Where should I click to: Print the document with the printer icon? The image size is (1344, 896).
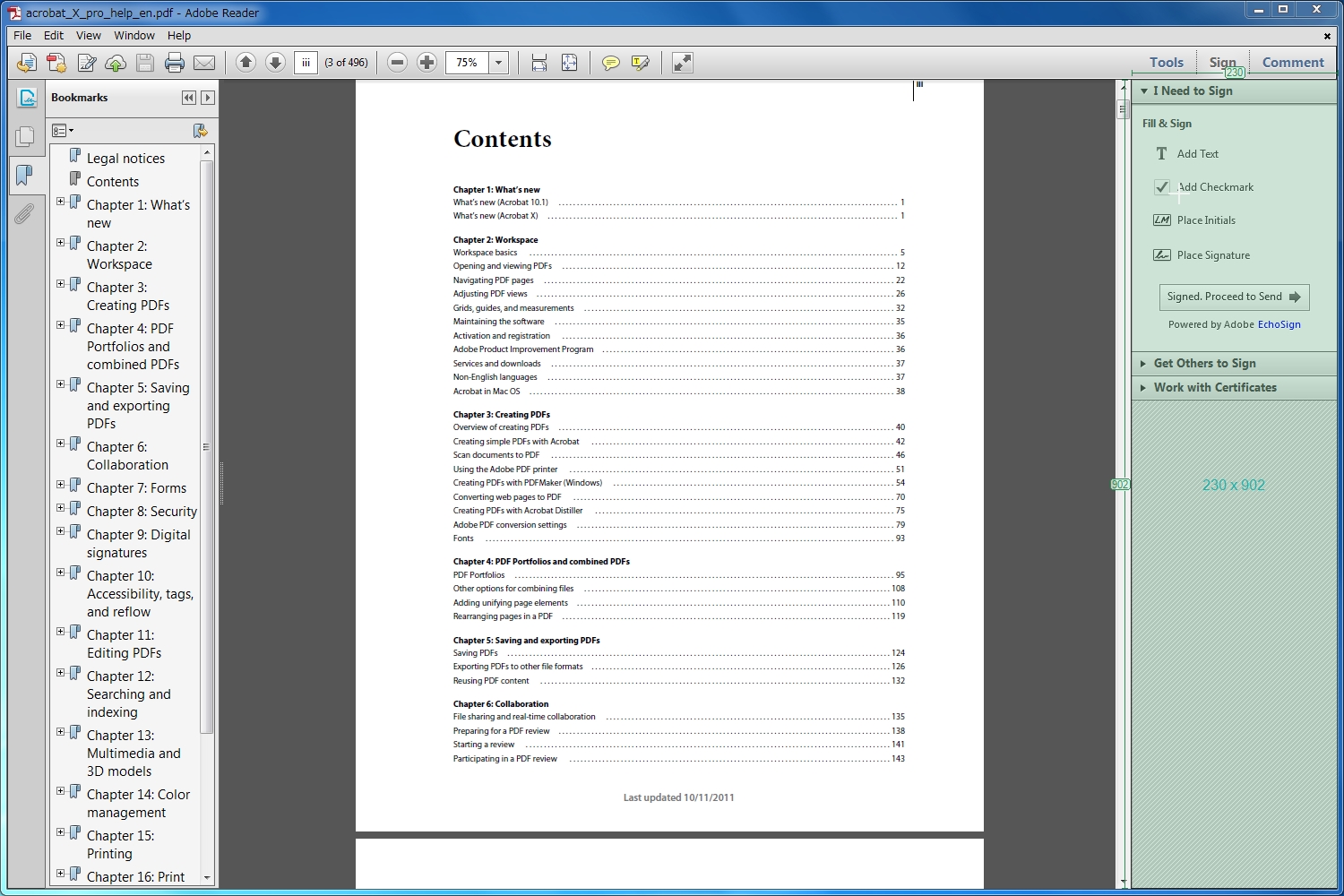pyautogui.click(x=175, y=63)
